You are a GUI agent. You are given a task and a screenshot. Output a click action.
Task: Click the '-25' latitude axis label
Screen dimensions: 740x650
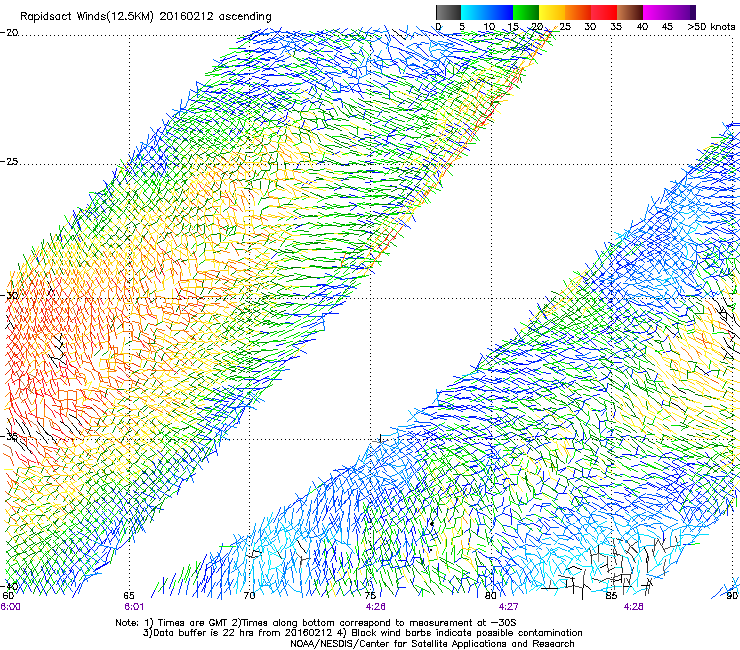9,161
